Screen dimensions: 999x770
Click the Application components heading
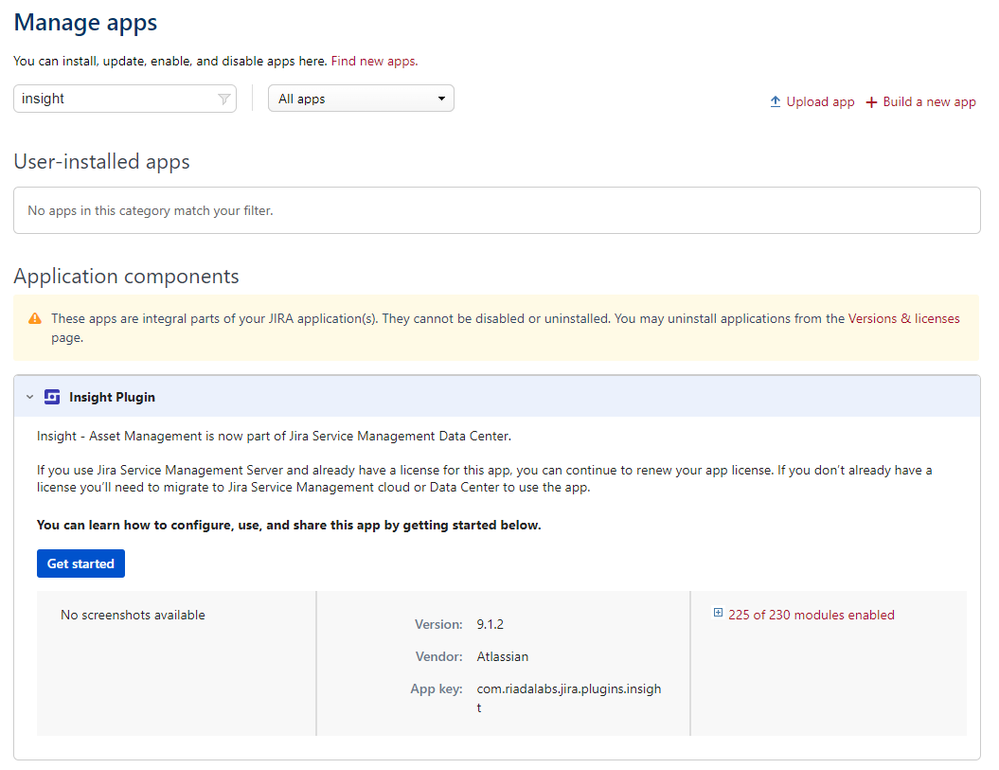[x=126, y=276]
